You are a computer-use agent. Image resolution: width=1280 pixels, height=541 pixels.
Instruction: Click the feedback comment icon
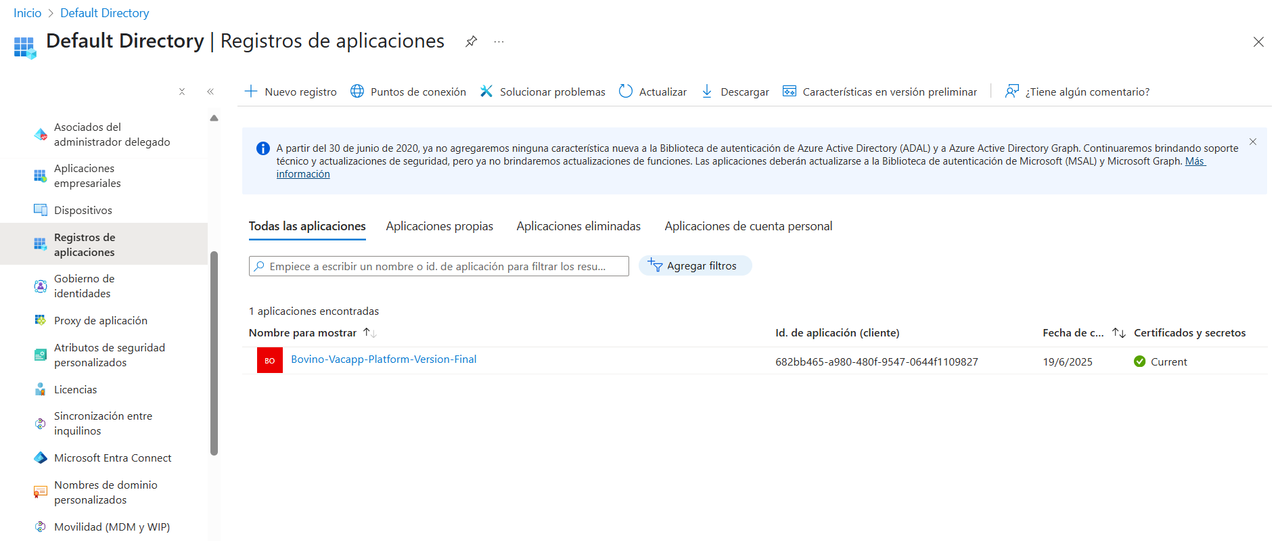point(1012,91)
